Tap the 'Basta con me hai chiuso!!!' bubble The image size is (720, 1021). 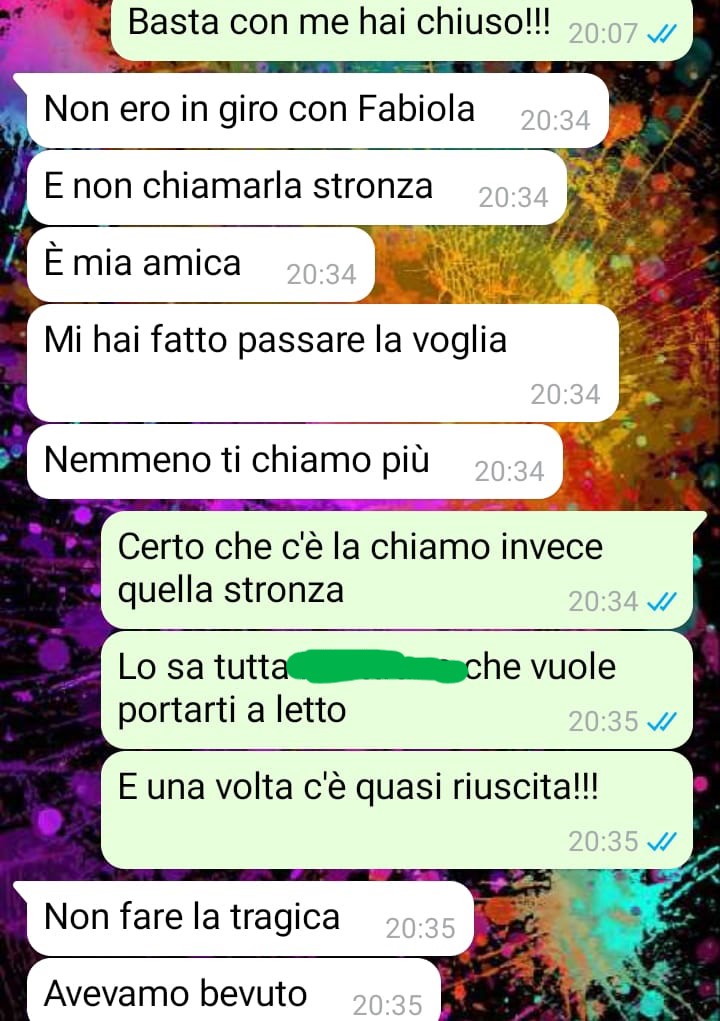click(402, 27)
